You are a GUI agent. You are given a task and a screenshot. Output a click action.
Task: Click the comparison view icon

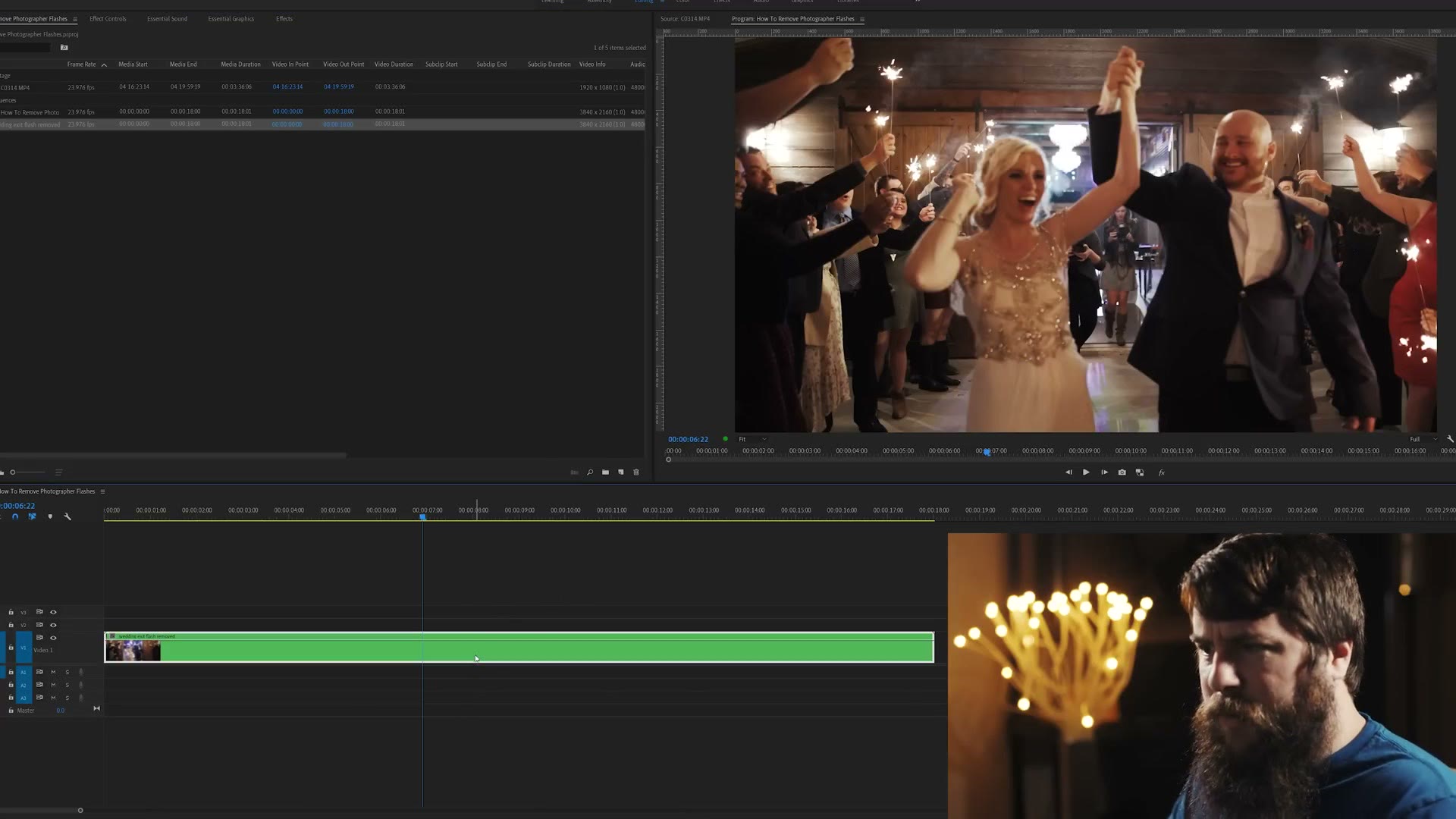tap(1140, 472)
